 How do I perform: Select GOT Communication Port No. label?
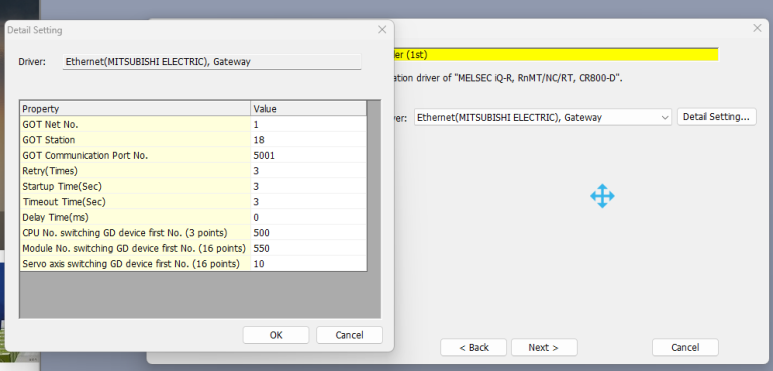(x=135, y=156)
